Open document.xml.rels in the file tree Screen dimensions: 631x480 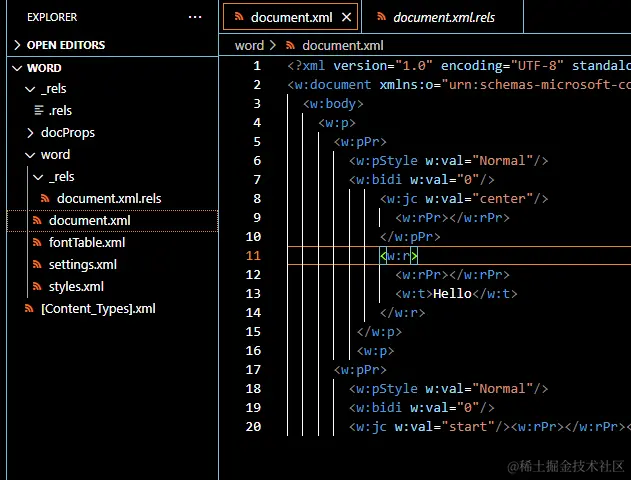coord(108,199)
